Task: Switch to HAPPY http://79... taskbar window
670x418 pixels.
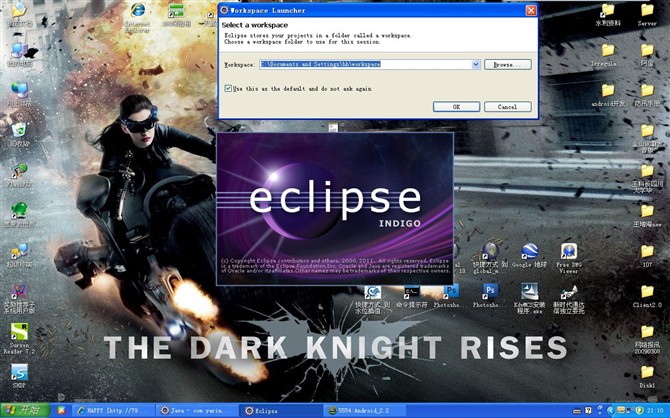Action: tap(113, 410)
